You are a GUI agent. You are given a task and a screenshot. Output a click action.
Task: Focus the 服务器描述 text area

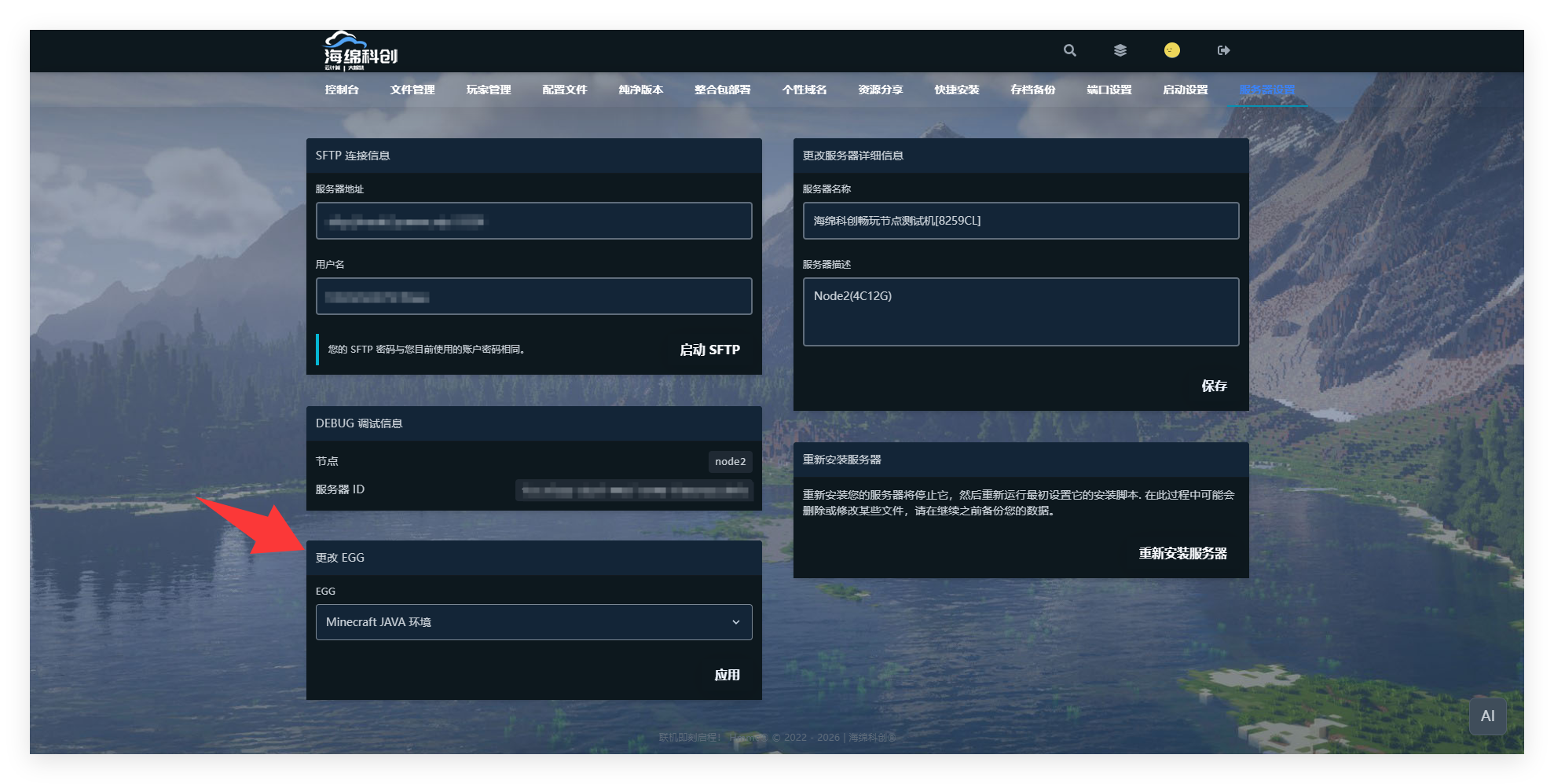1021,312
